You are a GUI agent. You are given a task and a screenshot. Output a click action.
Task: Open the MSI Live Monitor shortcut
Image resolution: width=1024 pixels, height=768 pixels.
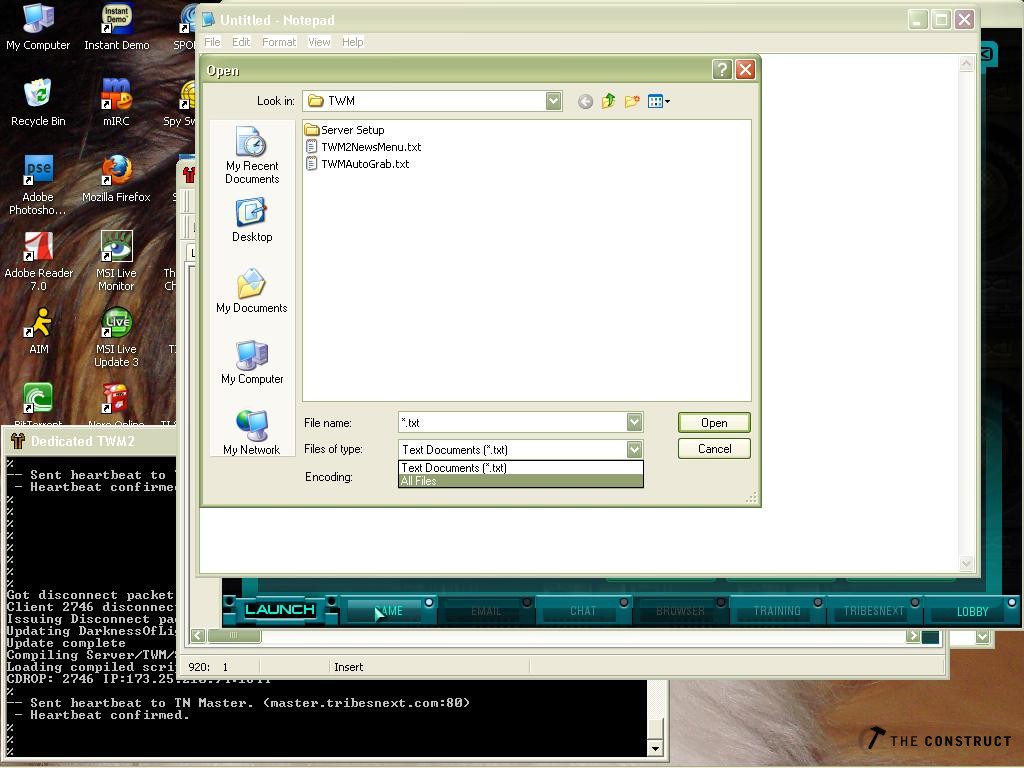point(116,261)
